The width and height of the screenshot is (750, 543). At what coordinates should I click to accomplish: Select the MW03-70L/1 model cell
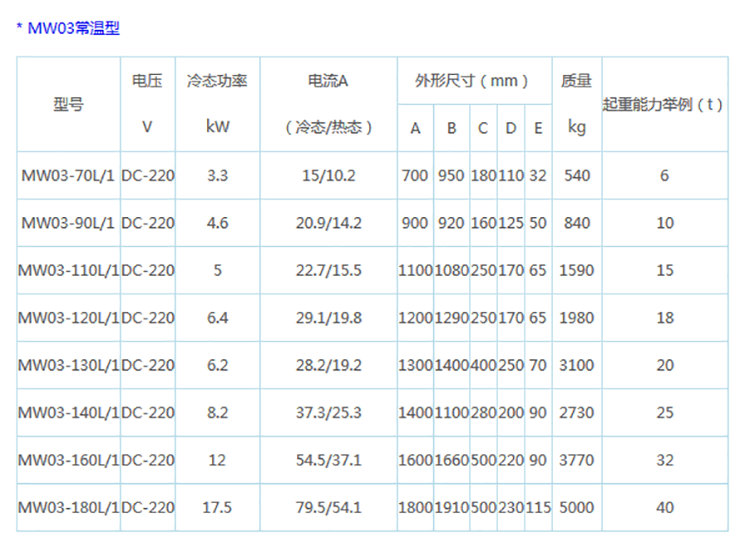[x=68, y=176]
